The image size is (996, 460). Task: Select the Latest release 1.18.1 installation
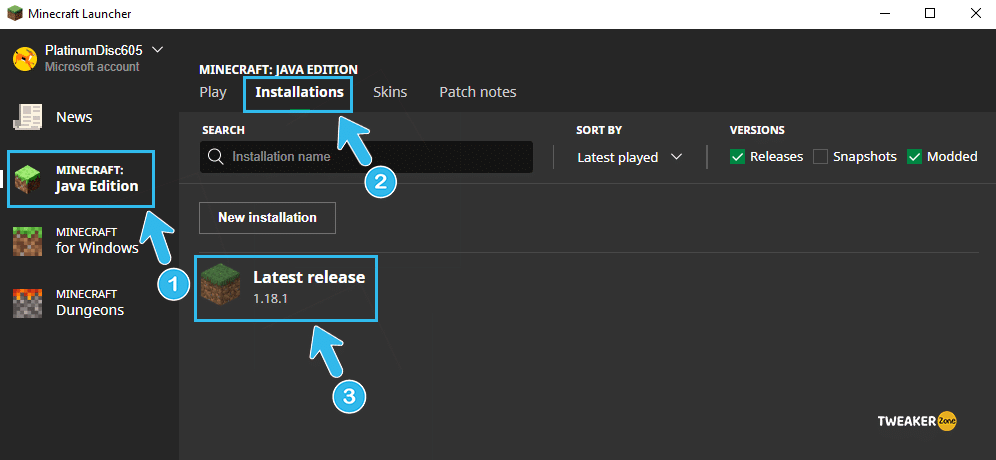tap(286, 288)
